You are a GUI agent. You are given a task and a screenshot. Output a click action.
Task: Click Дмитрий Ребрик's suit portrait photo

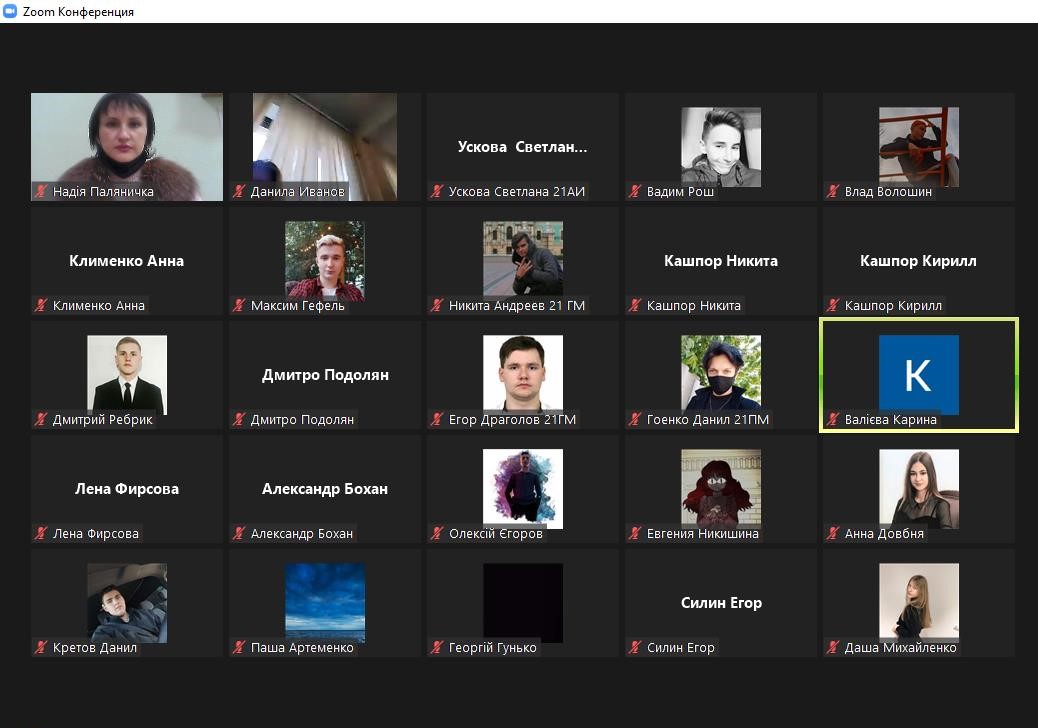[x=127, y=375]
